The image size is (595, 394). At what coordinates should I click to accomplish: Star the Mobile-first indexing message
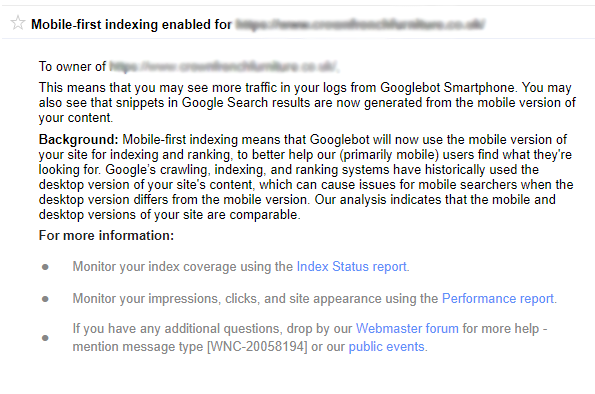17,23
